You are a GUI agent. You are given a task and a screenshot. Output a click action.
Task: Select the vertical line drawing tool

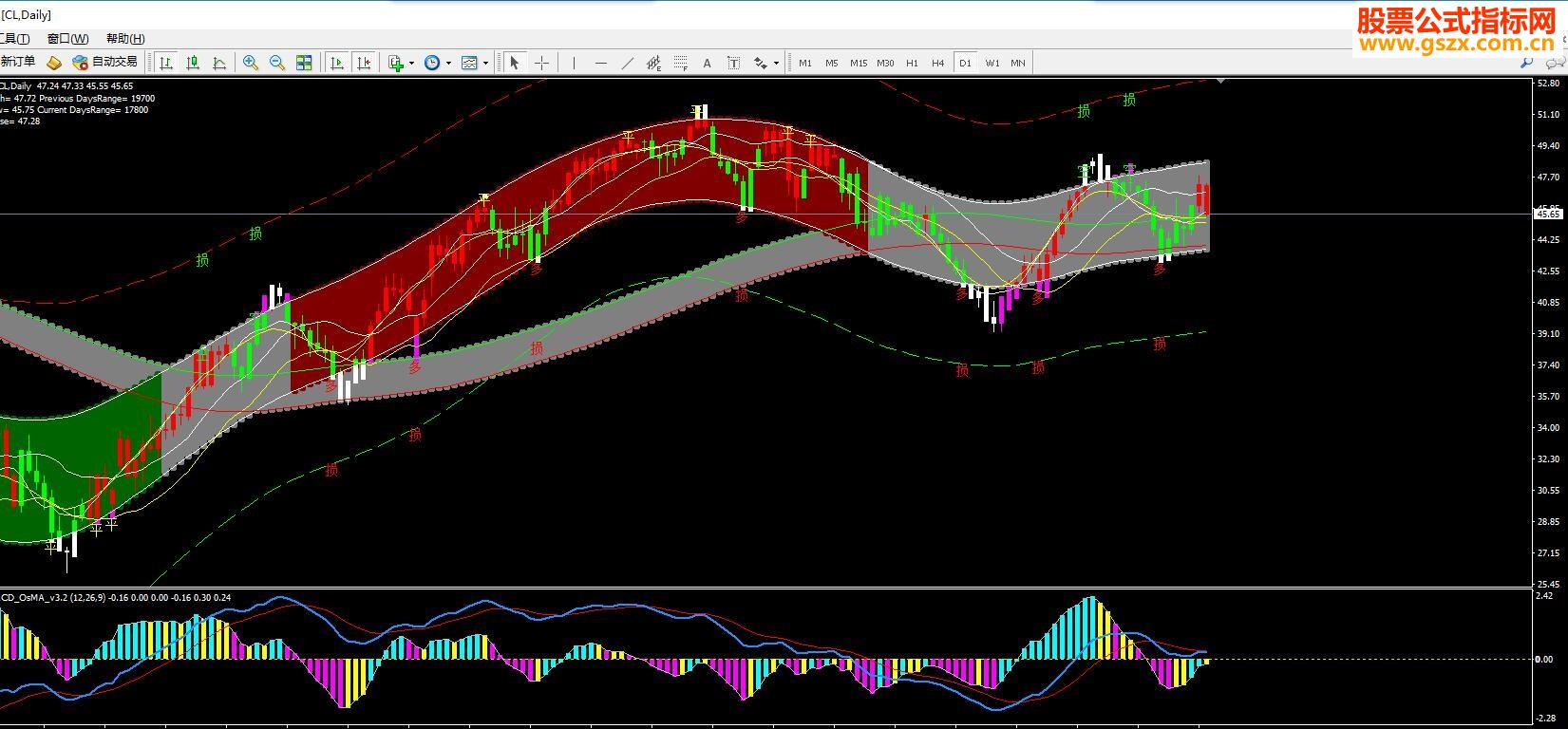pyautogui.click(x=574, y=63)
